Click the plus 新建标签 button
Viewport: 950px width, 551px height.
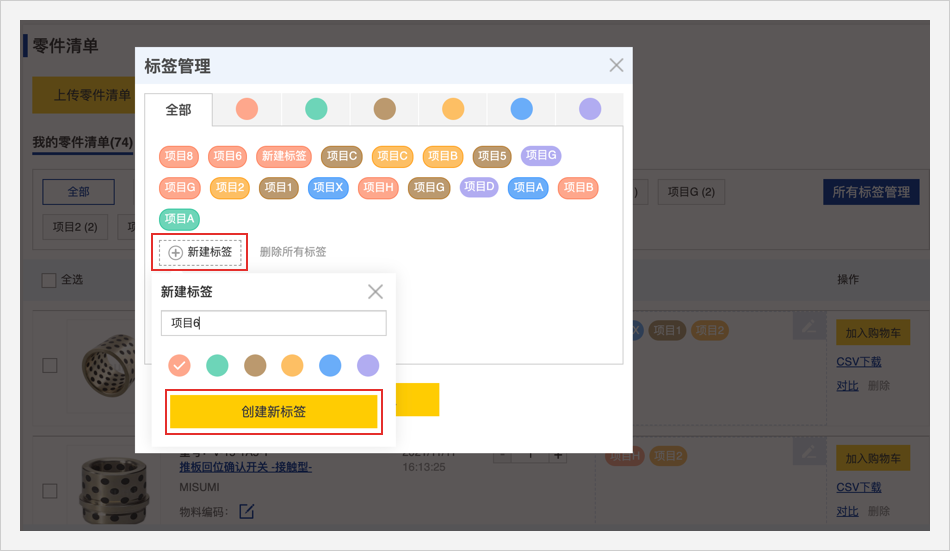click(200, 252)
